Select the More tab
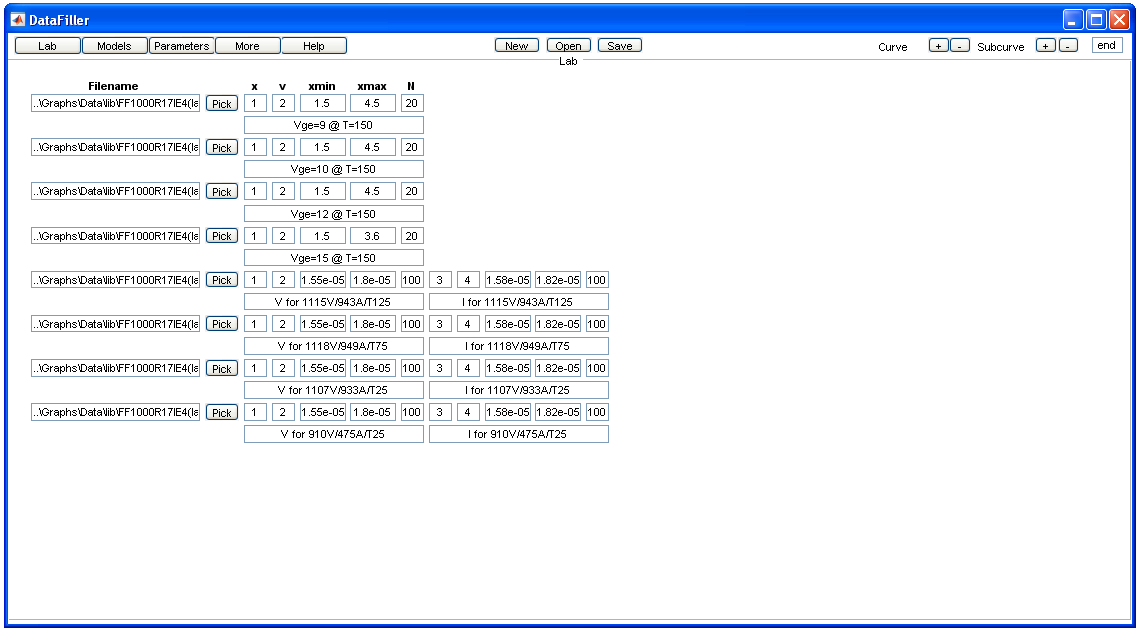This screenshot has height=632, width=1140. coord(247,46)
